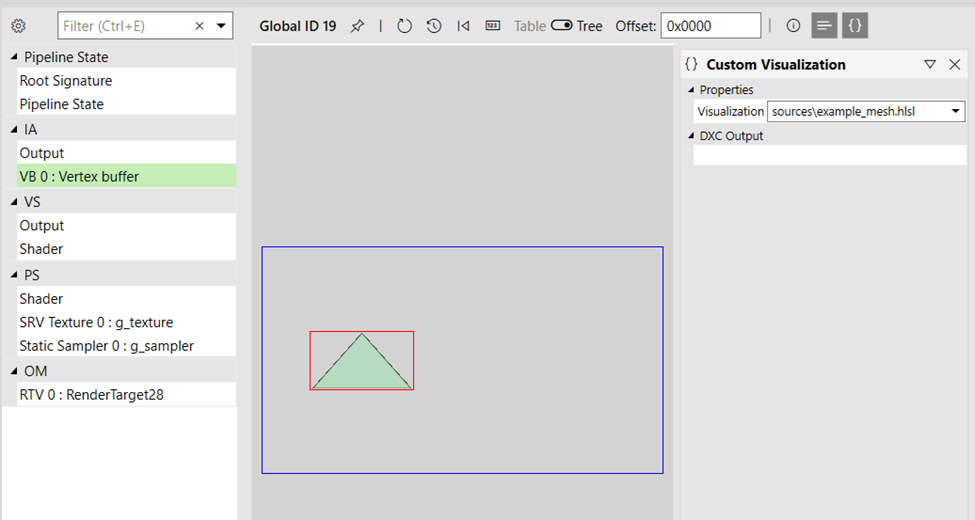Screen dimensions: 975x520
Task: Select Output under IA
Action: (127, 153)
